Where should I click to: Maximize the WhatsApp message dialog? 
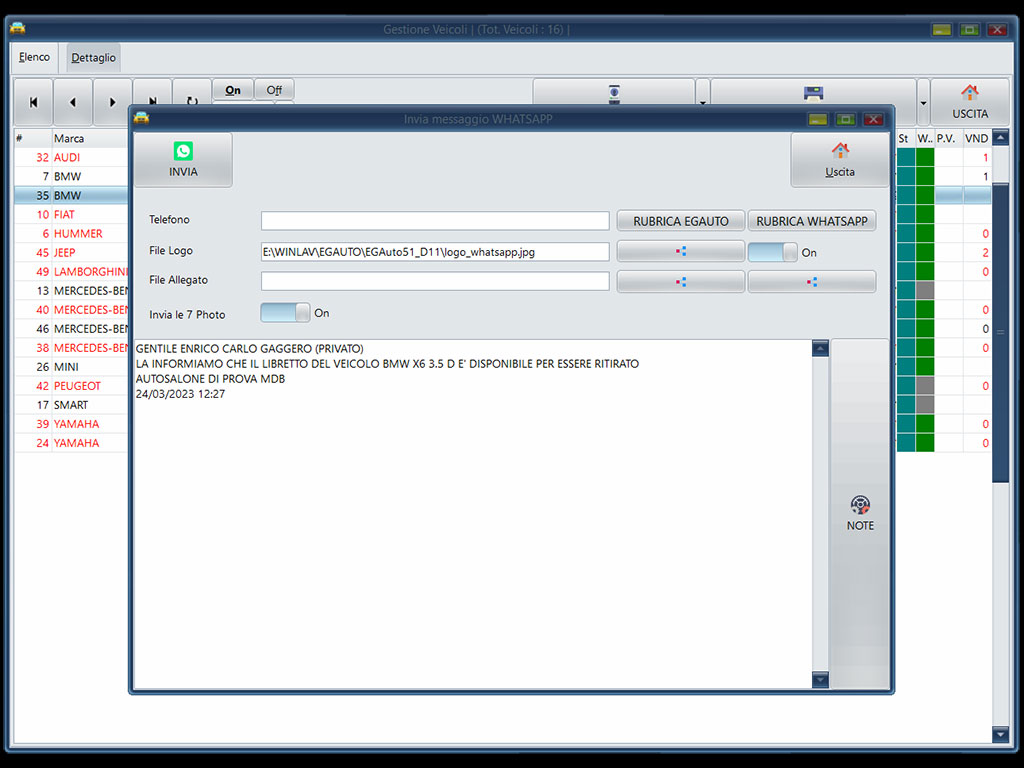pos(846,119)
